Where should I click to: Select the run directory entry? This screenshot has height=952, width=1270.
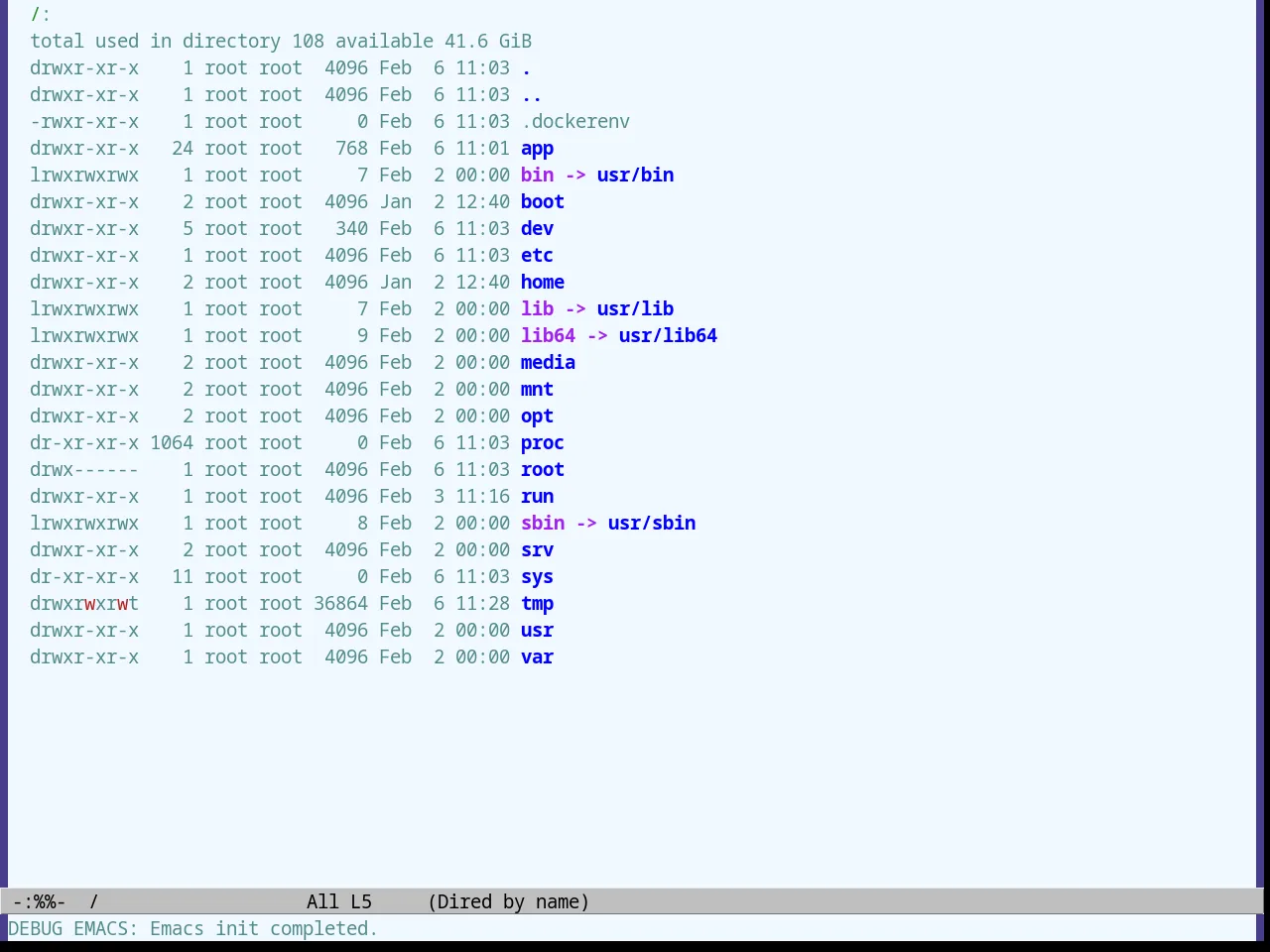point(537,497)
